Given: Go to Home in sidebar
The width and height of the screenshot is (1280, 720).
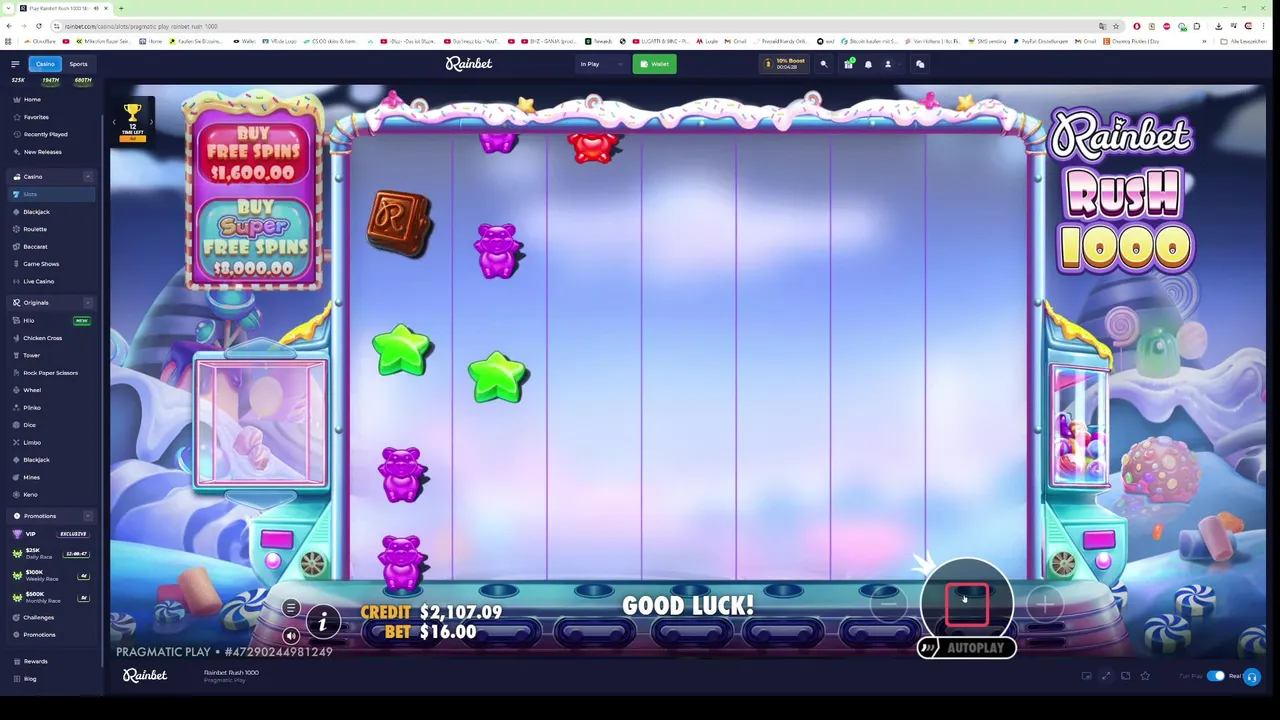Looking at the screenshot, I should [x=32, y=100].
